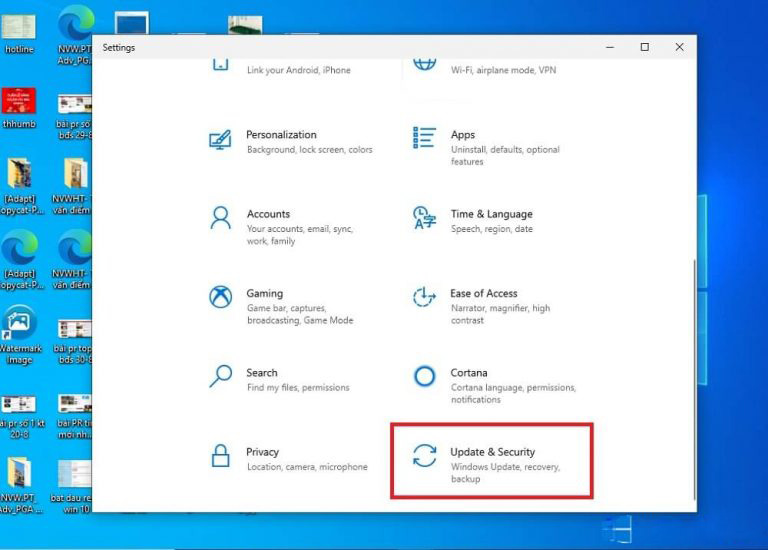
Task: Open Ease of Access category title
Action: coord(484,293)
